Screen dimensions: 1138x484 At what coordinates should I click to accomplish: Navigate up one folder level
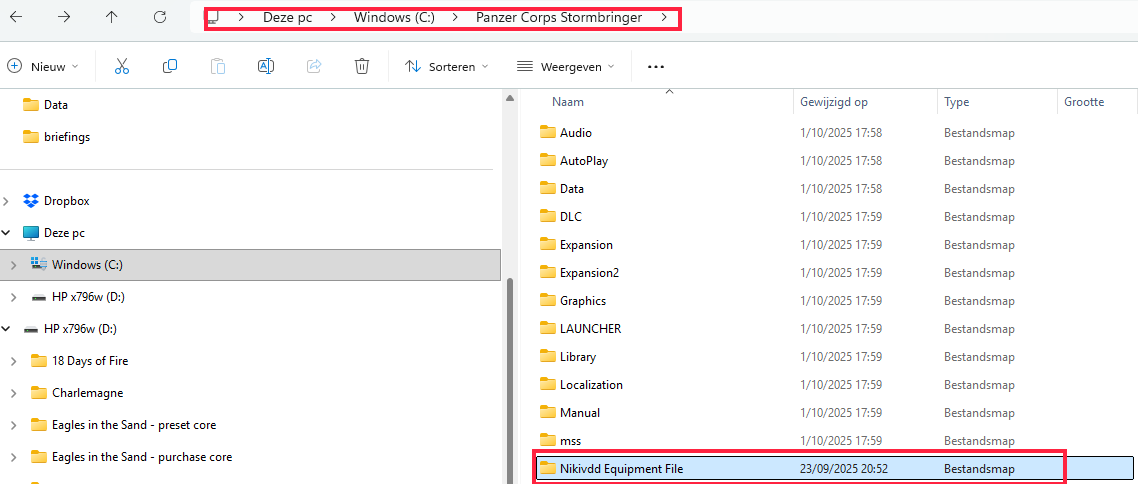pyautogui.click(x=112, y=17)
